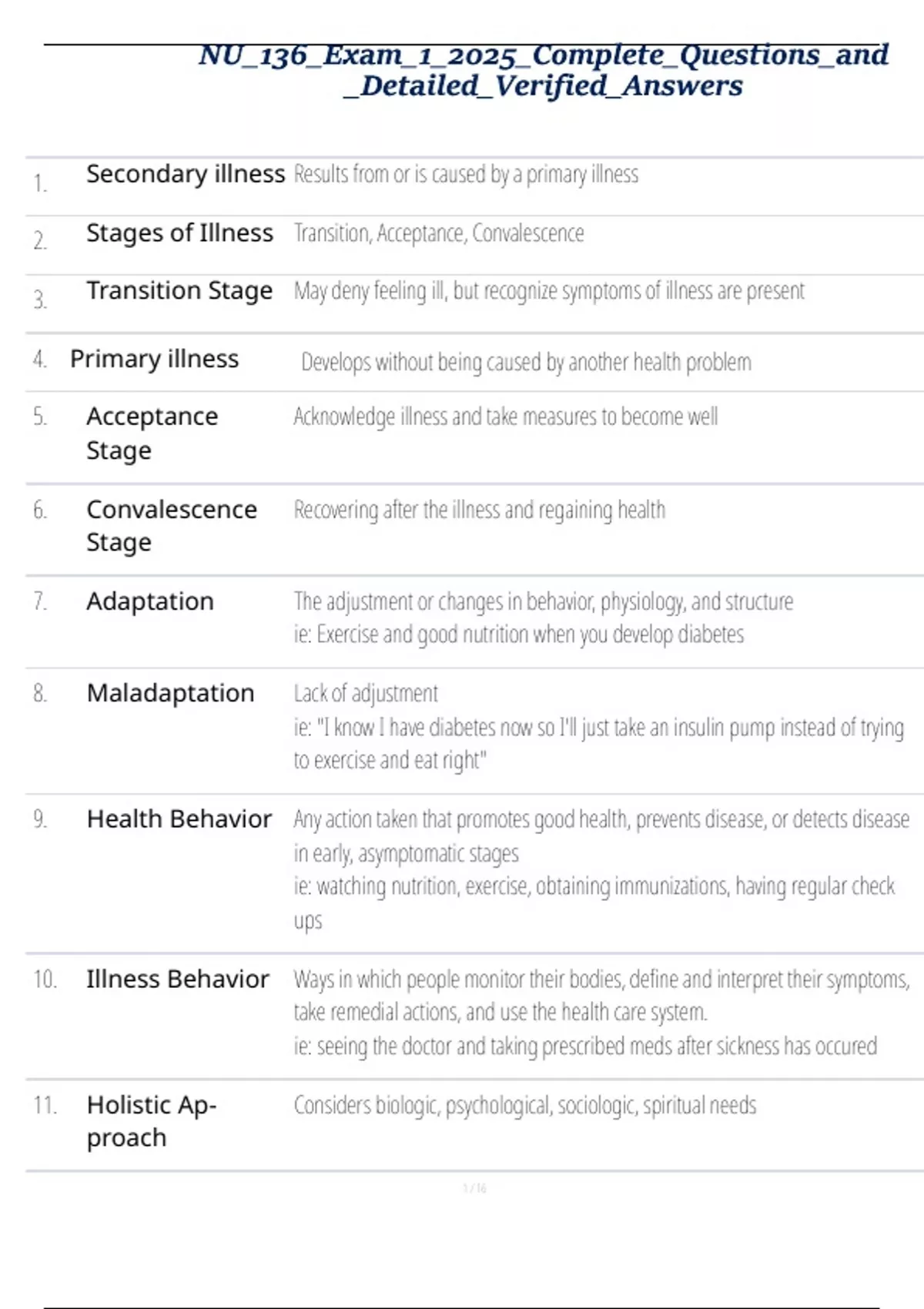Click definition "Develops without being caused by another health problem"
The width and height of the screenshot is (924, 1309).
click(x=526, y=362)
